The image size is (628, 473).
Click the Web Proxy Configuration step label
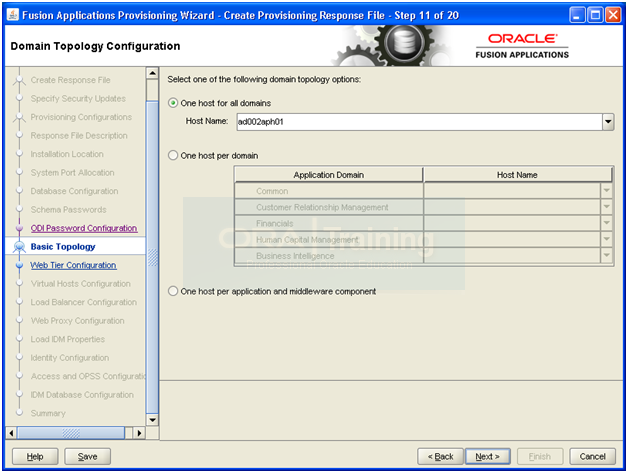coord(77,321)
